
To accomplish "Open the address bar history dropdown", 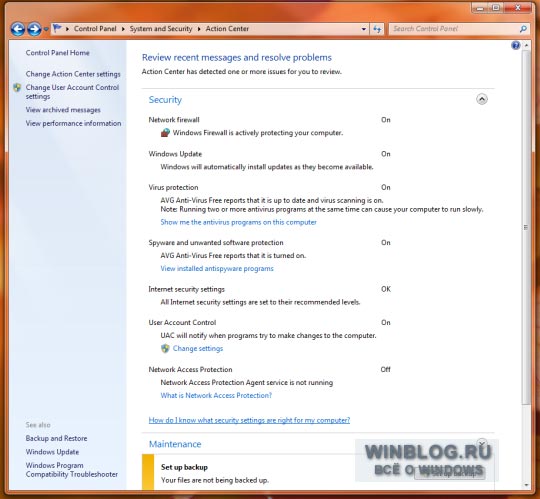I will point(364,29).
